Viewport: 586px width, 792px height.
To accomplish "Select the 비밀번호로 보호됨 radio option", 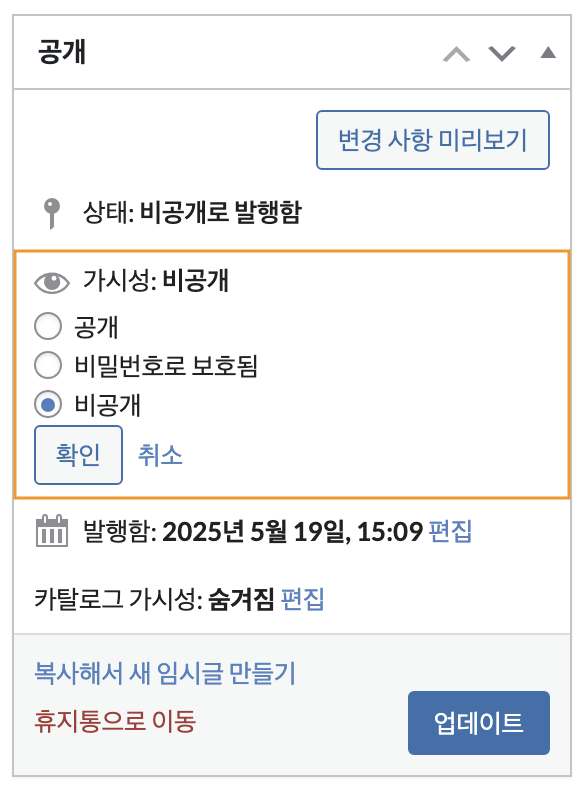I will 48,365.
